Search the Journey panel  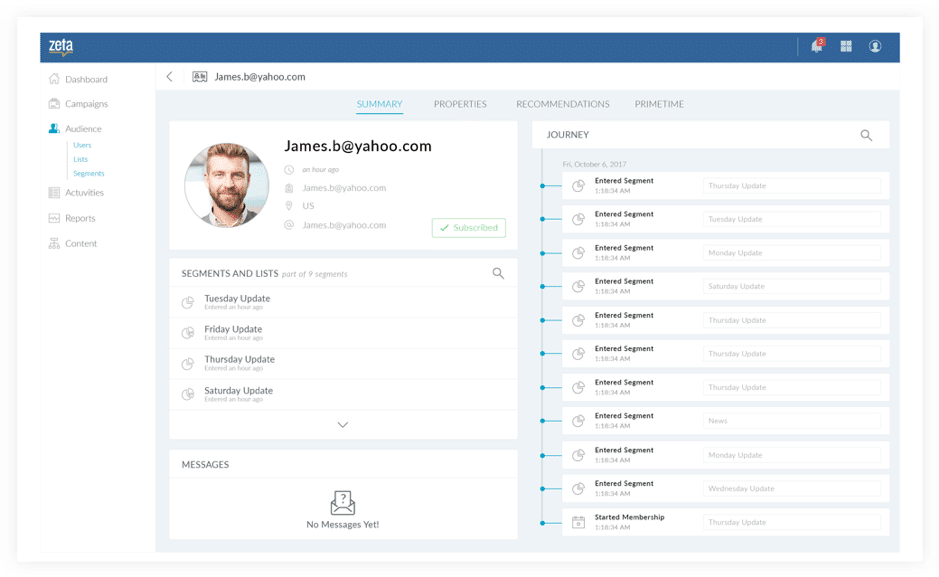click(866, 135)
